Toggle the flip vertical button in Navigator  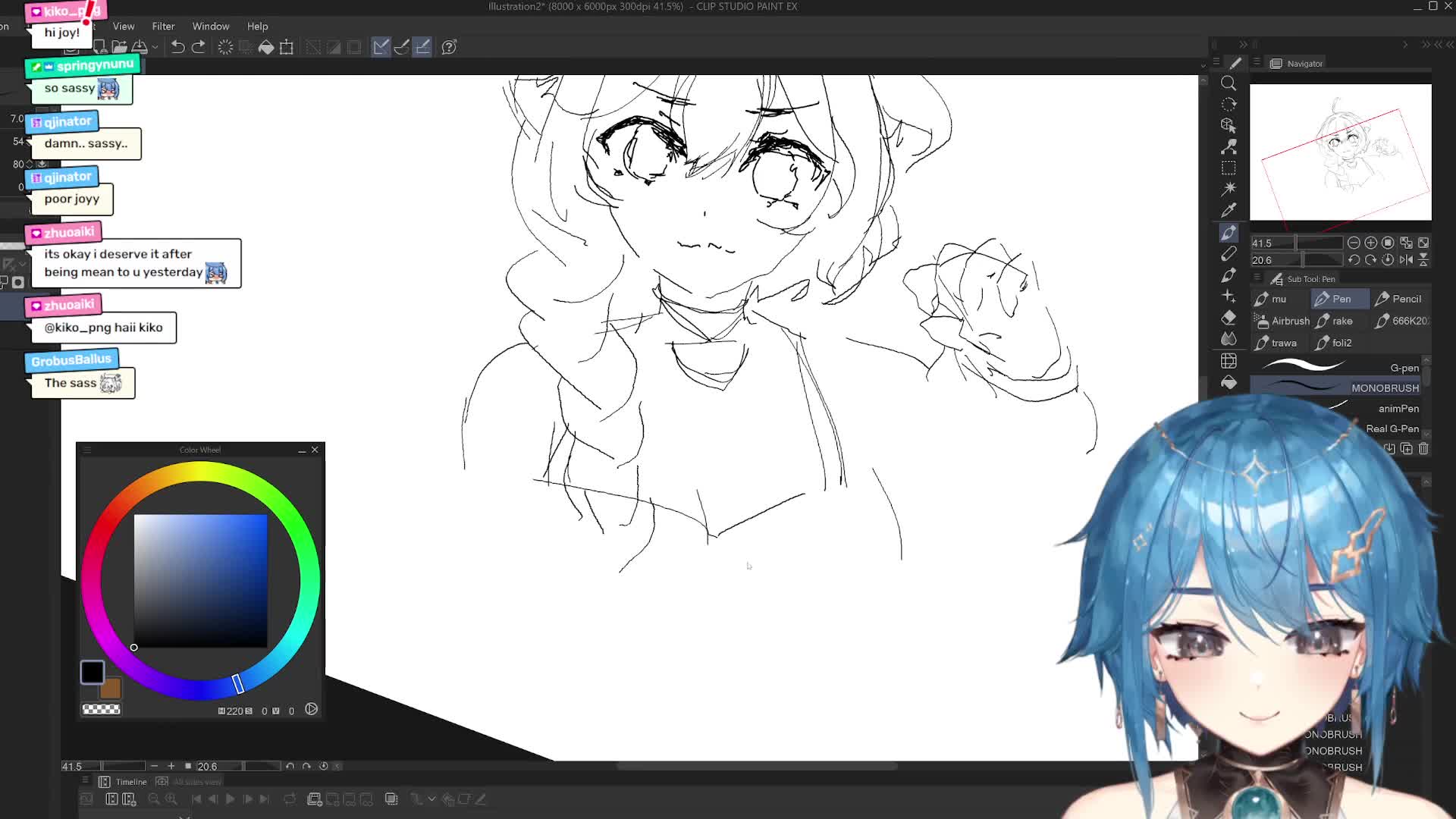click(x=1423, y=259)
